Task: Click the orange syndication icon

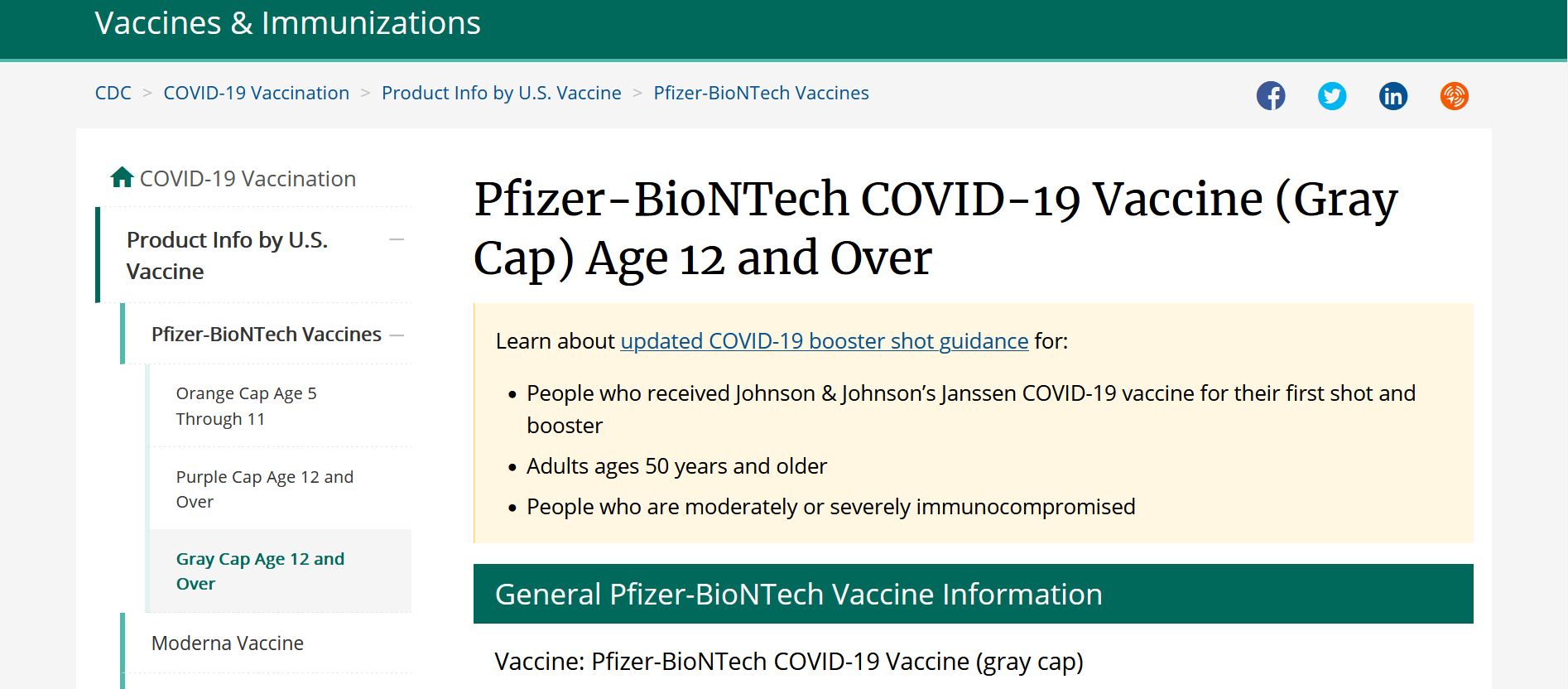Action: pyautogui.click(x=1455, y=96)
